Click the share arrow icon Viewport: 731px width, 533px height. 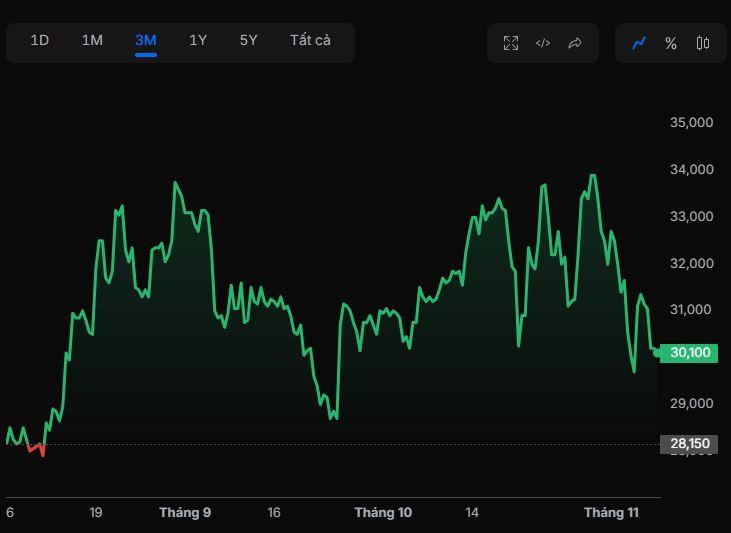(575, 43)
